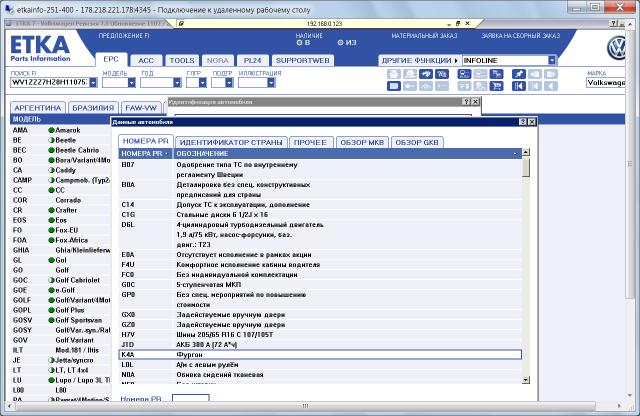The width and height of the screenshot is (640, 416).
Task: Click the МОДЕЛЬ list header
Action: point(60,119)
